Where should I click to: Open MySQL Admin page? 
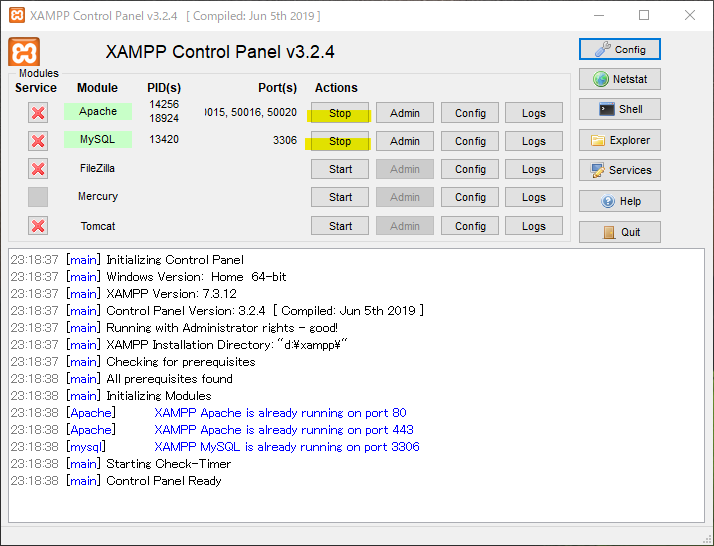404,141
